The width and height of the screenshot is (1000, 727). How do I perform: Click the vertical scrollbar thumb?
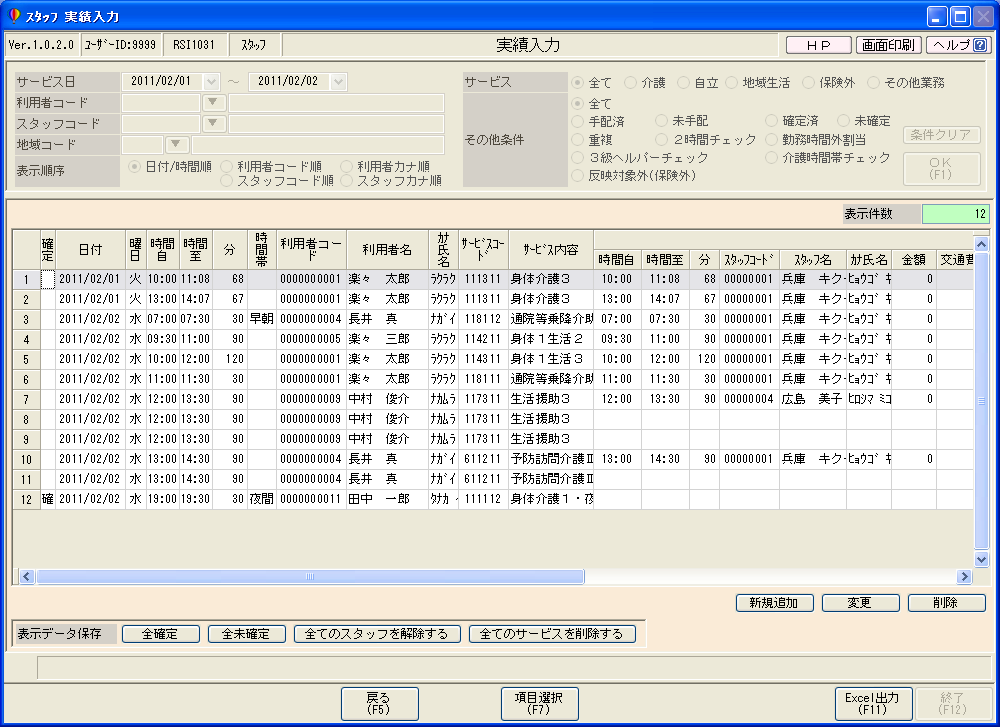click(982, 400)
